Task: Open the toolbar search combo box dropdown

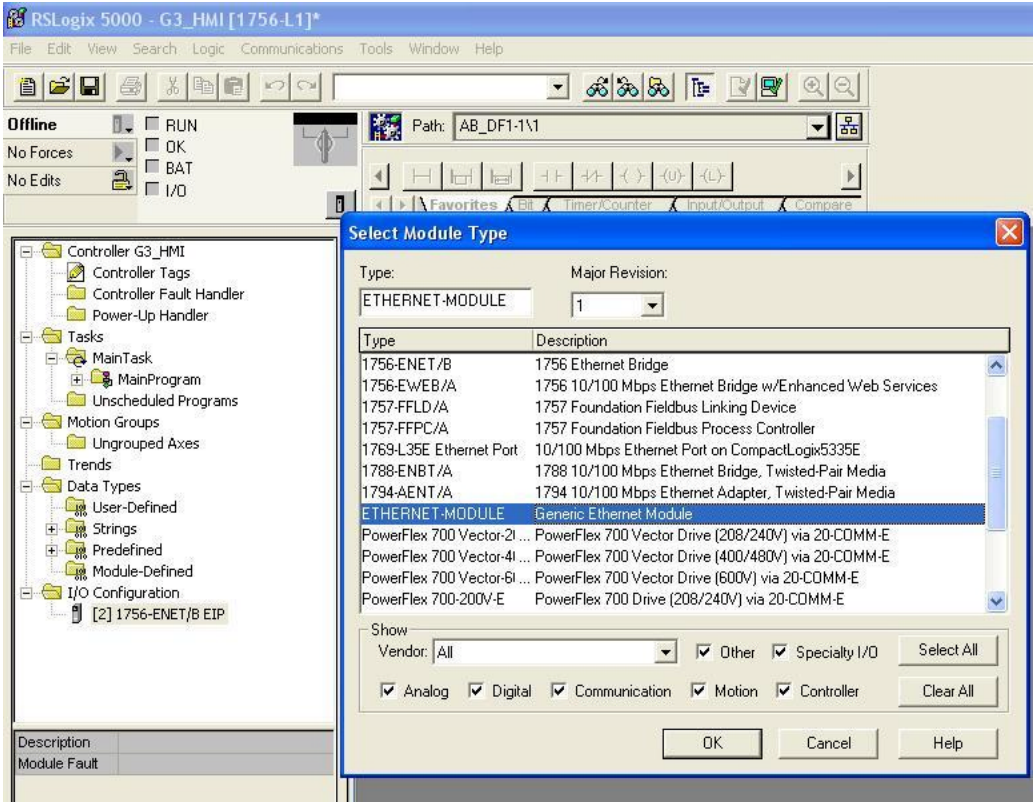Action: click(558, 87)
